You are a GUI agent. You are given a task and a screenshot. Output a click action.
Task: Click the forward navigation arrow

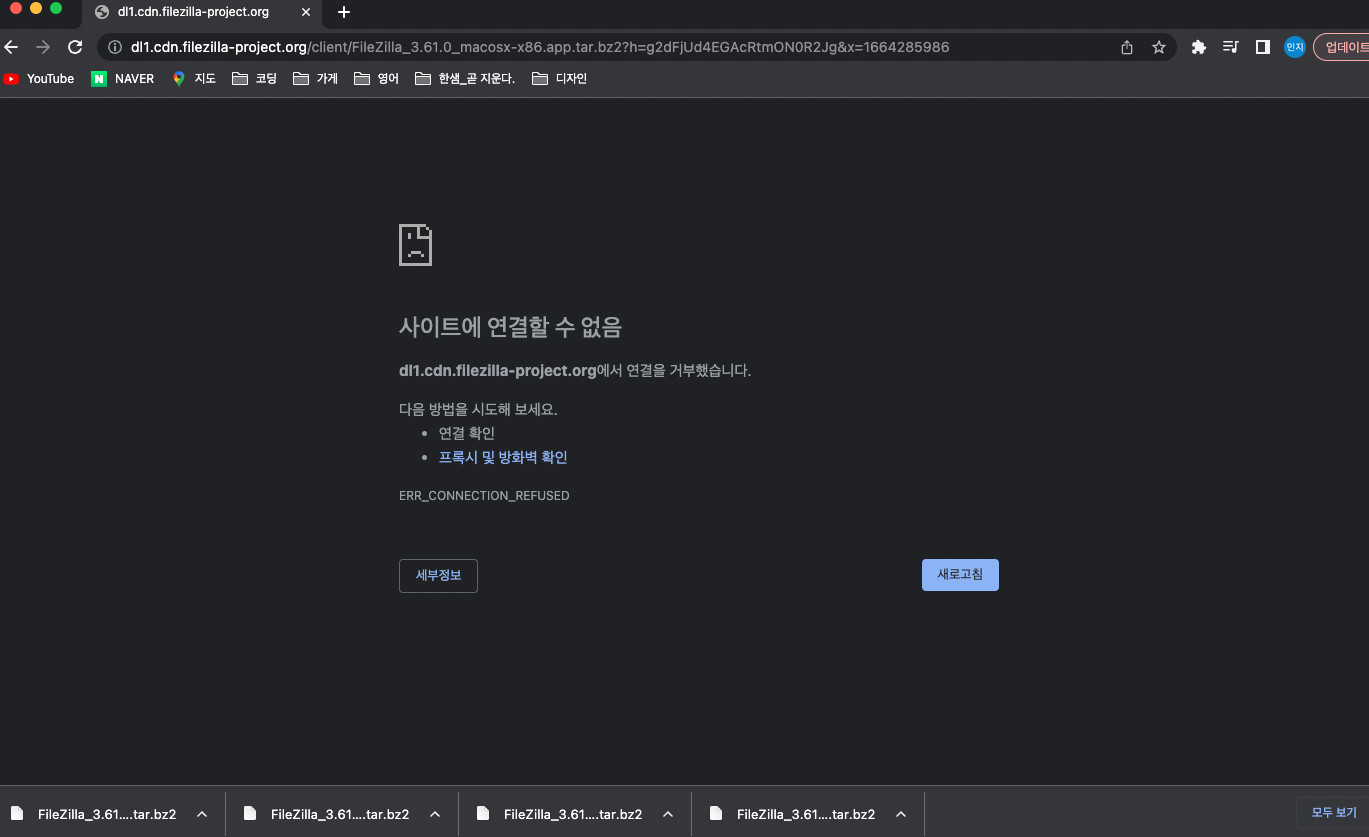coord(42,47)
